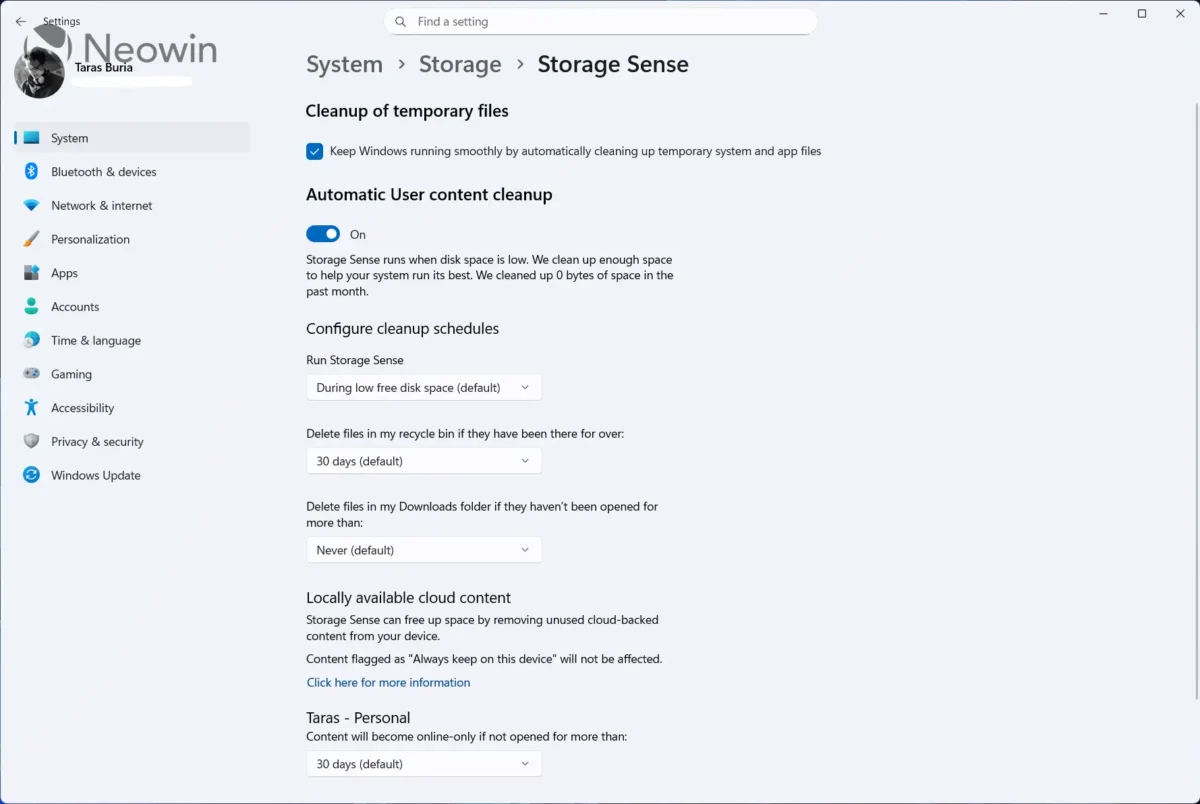Expand the Downloads folder cleanup dropdown
Screen dimensions: 1200x804
pyautogui.click(x=423, y=549)
